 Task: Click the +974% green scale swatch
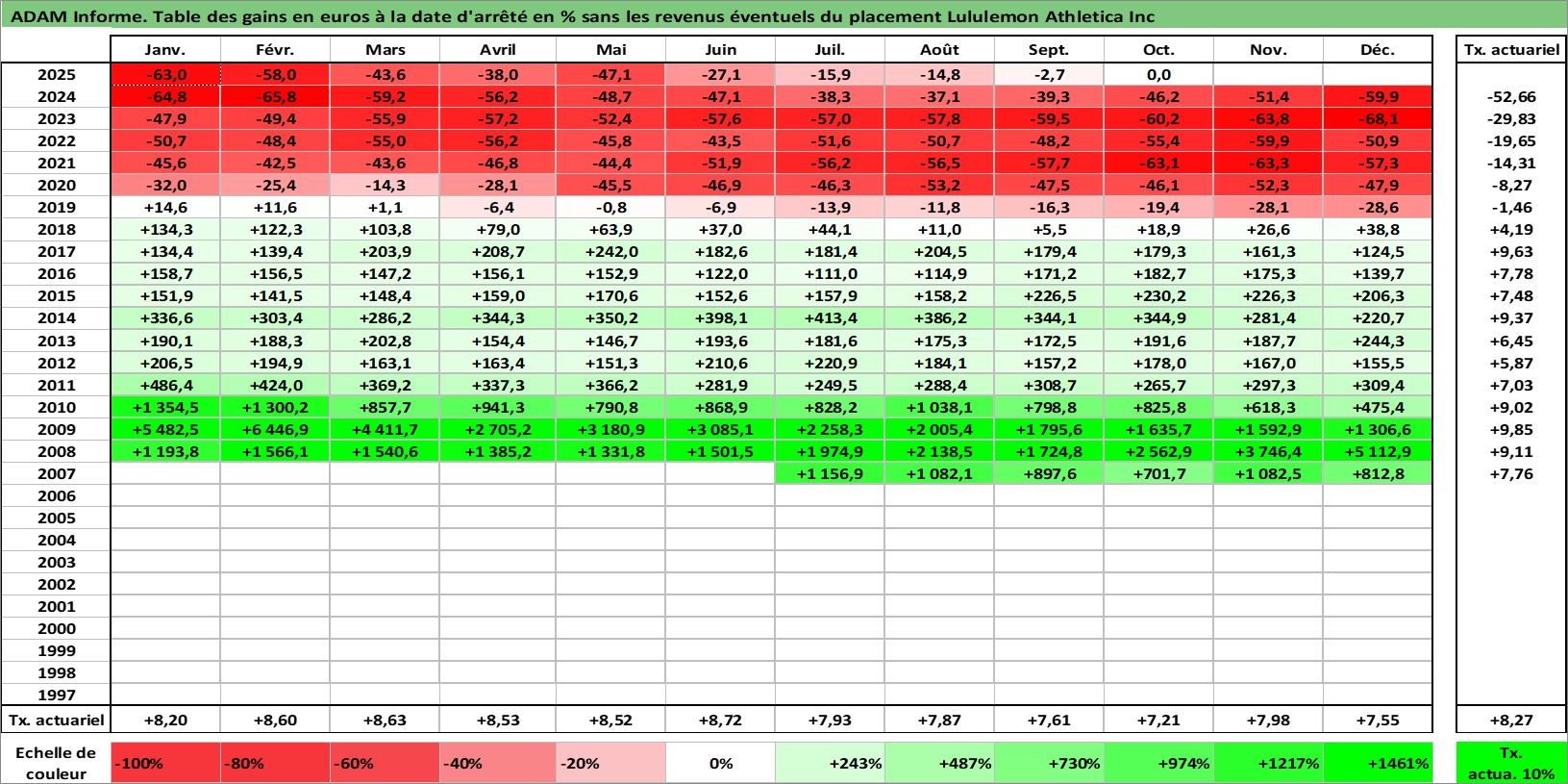click(x=1158, y=763)
